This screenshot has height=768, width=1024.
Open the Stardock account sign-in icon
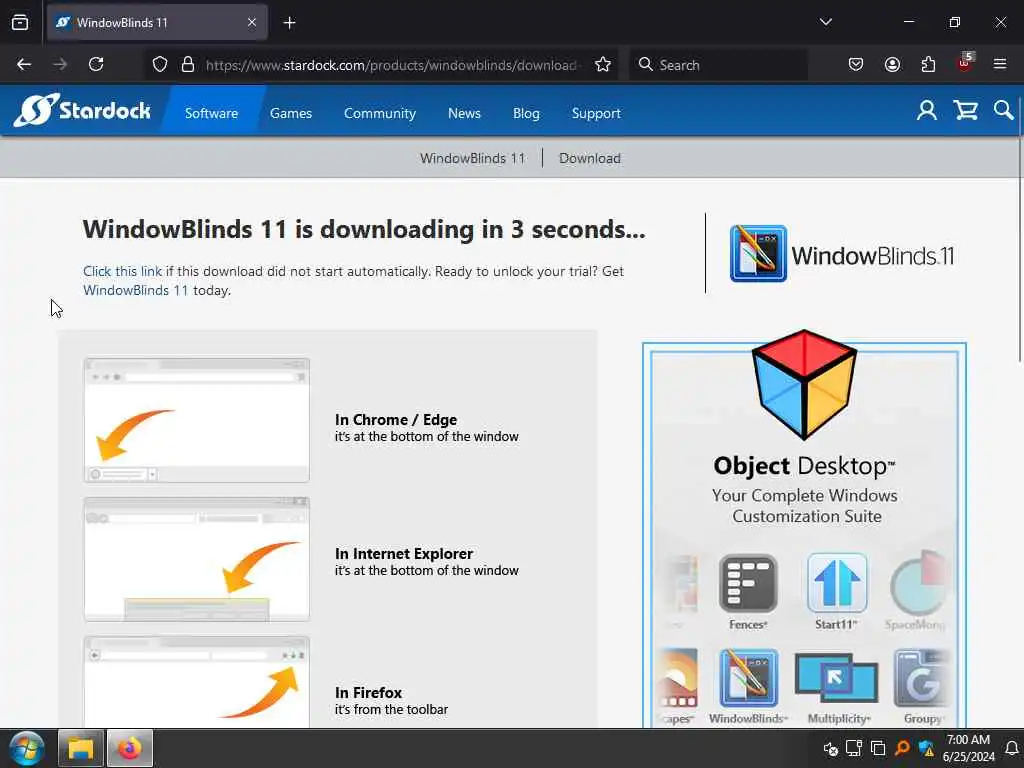(x=926, y=110)
